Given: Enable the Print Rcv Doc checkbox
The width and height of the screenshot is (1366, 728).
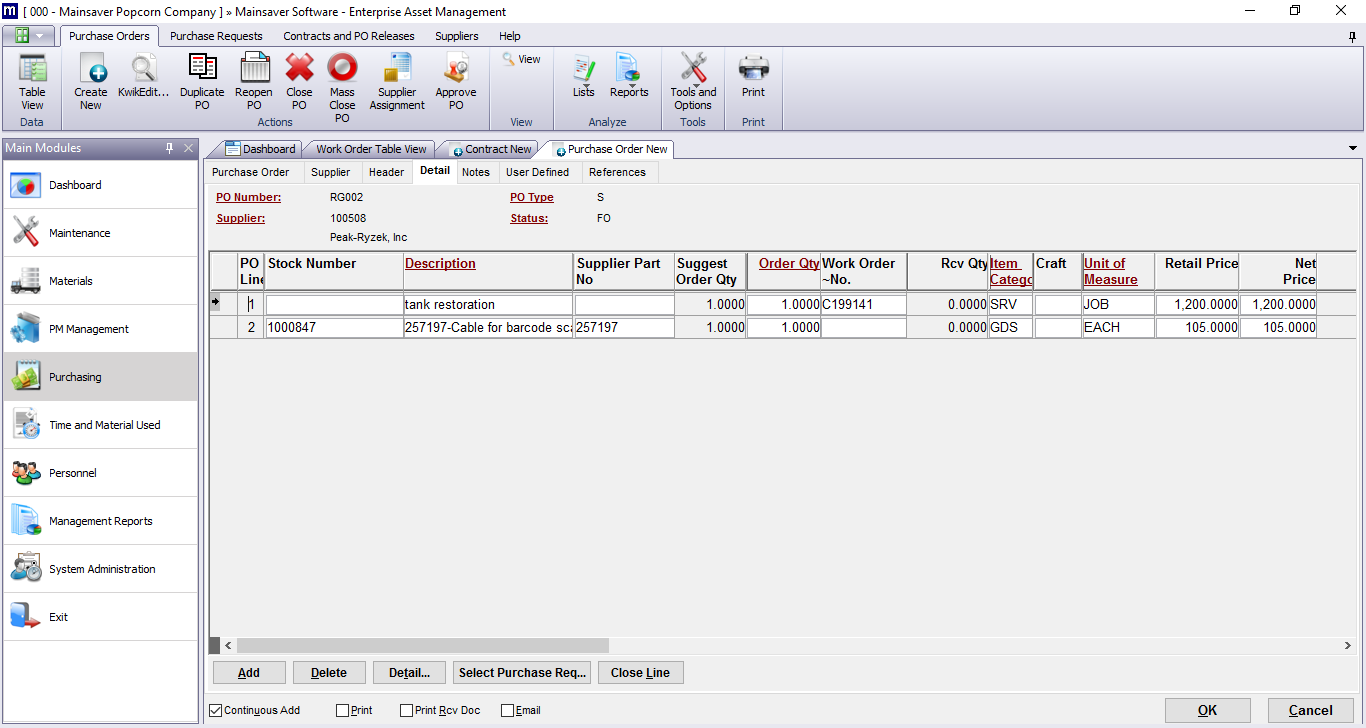Looking at the screenshot, I should tap(406, 711).
